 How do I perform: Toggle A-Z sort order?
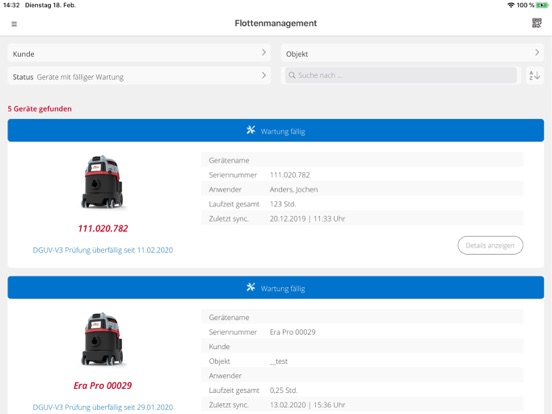(x=534, y=75)
